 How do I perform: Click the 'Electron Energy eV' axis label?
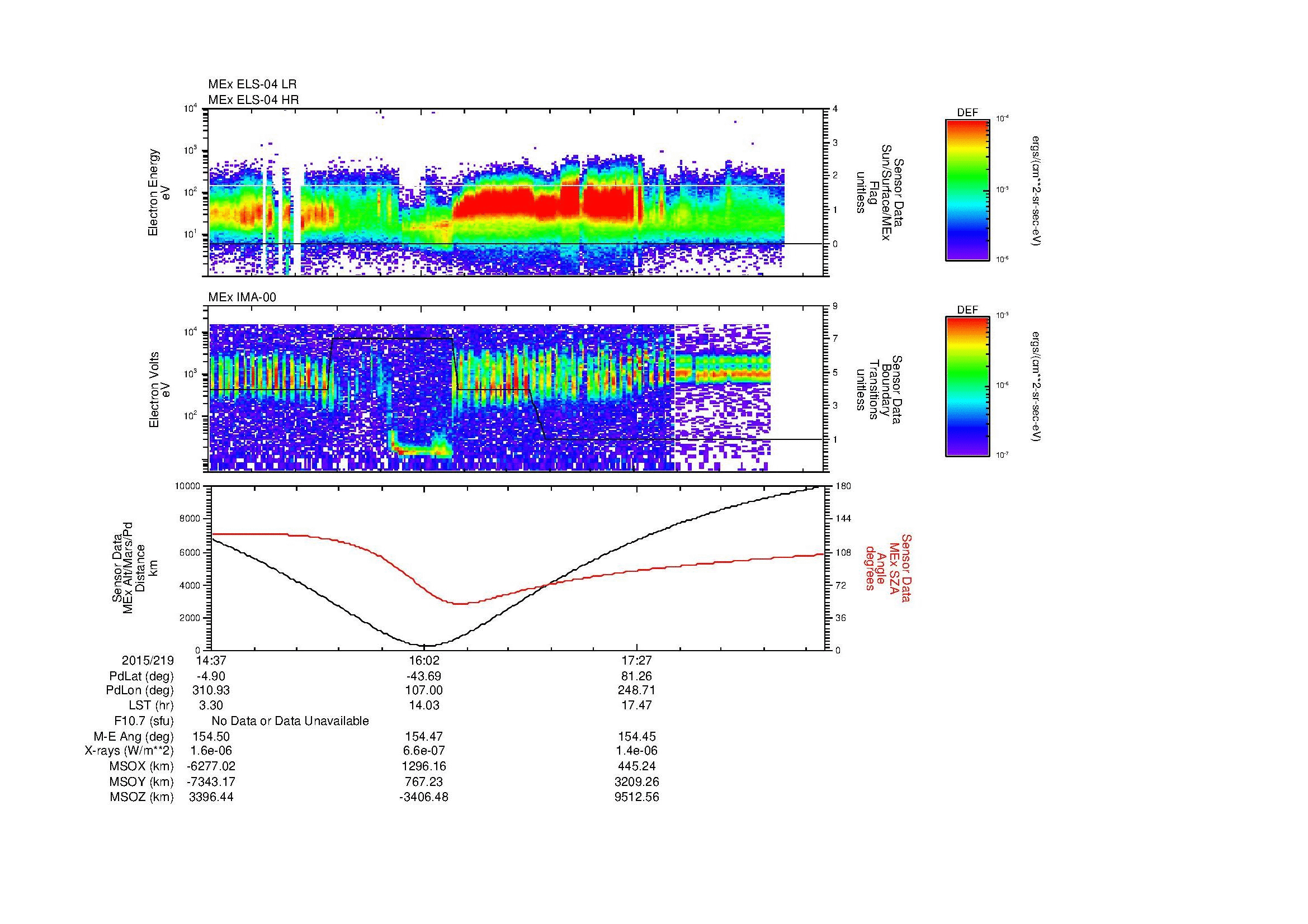tap(159, 192)
